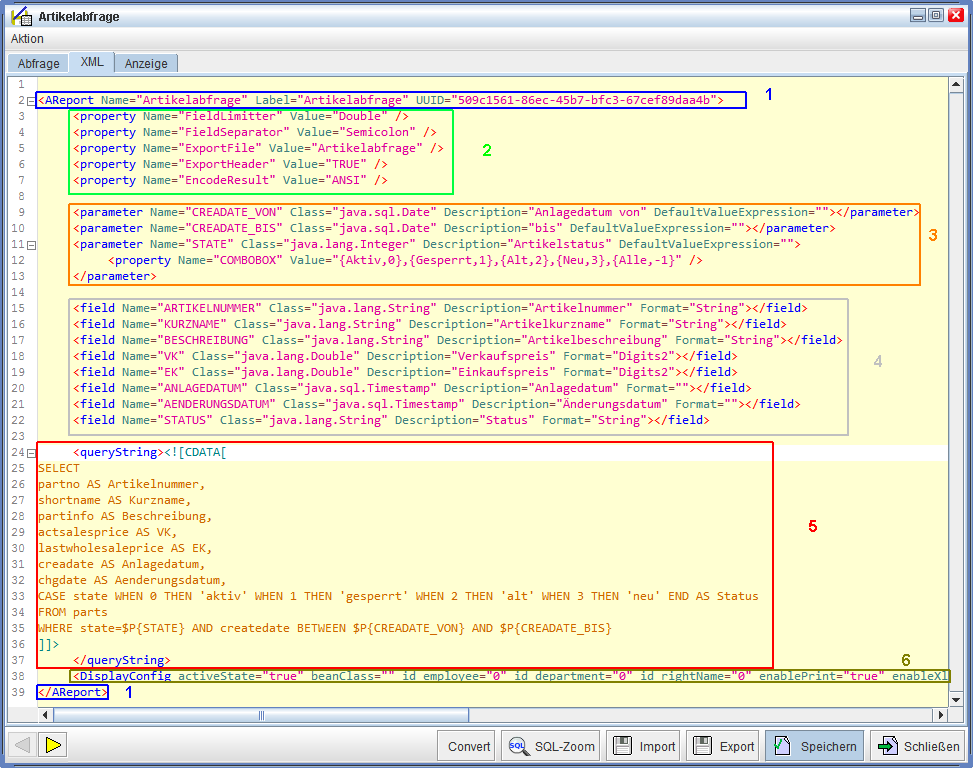This screenshot has width=973, height=768.
Task: Click the Artikelabfrage window title icon
Action: point(20,15)
